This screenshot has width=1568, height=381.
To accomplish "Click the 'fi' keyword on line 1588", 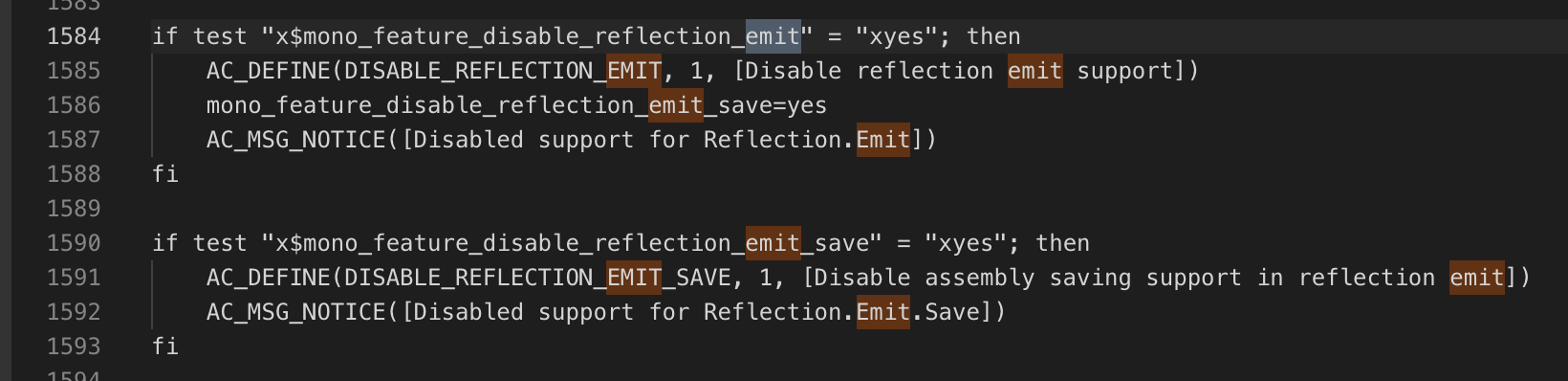I will 165,174.
